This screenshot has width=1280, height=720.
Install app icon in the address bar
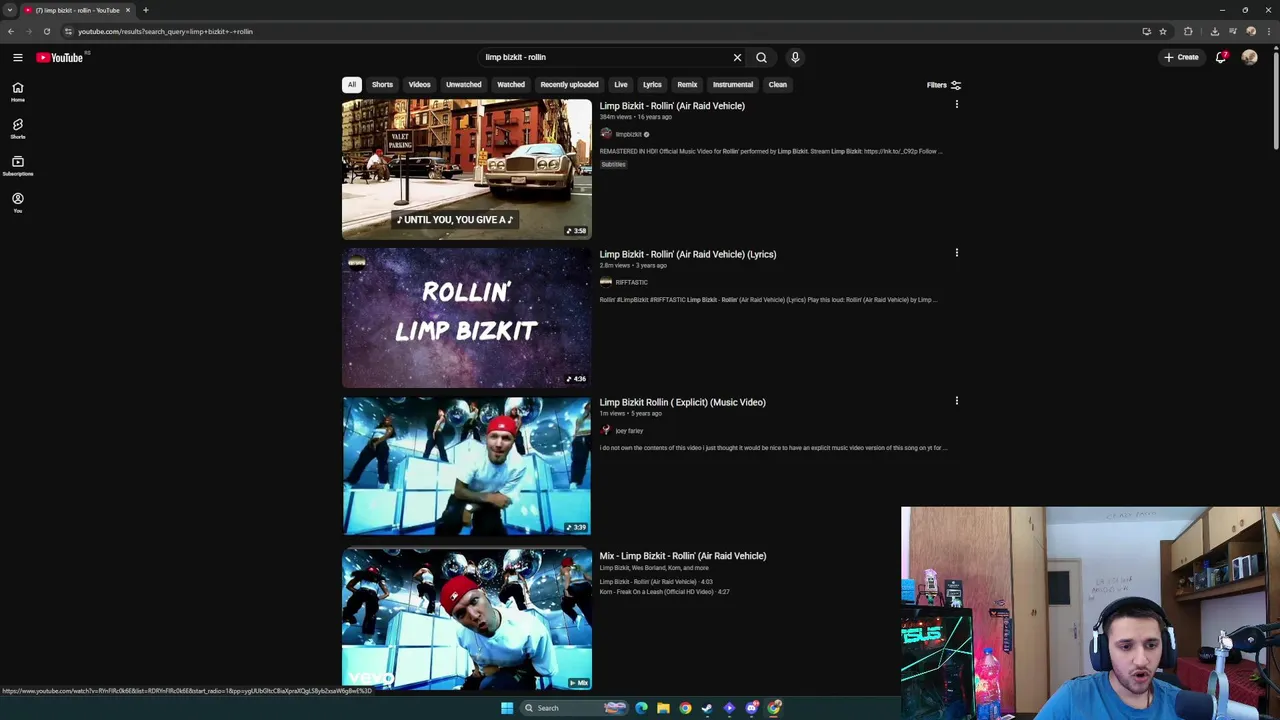[1147, 31]
